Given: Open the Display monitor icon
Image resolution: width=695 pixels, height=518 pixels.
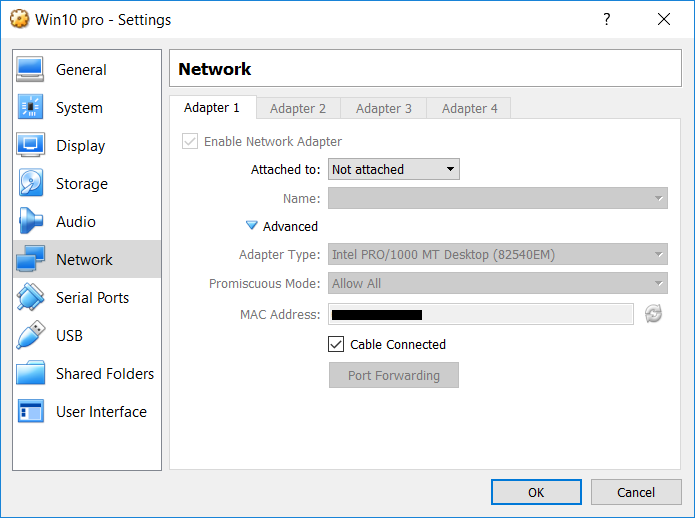Looking at the screenshot, I should tap(30, 146).
